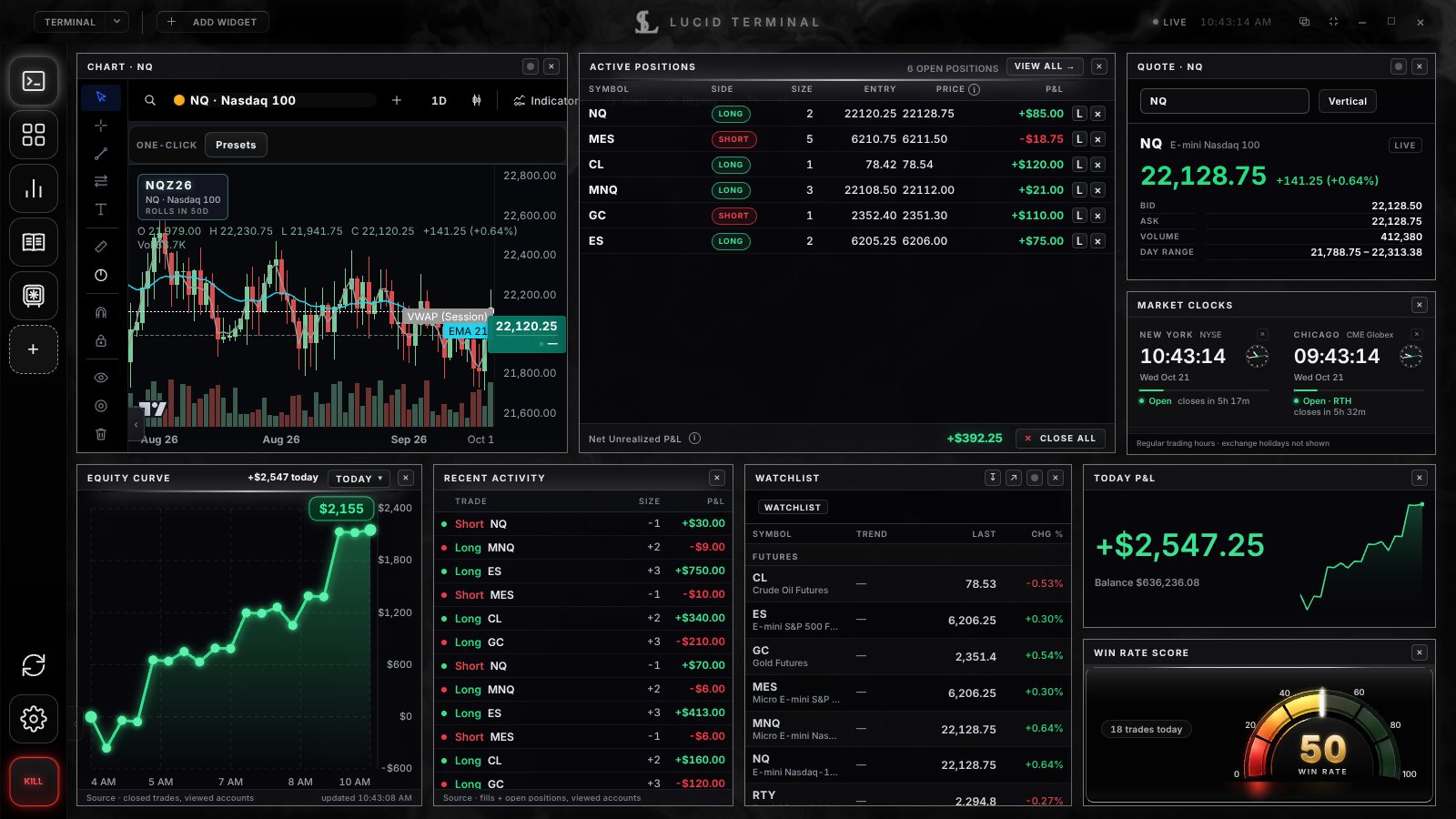This screenshot has height=819, width=1456.
Task: Open the terminal icon in the left sidebar
Action: pos(34,81)
